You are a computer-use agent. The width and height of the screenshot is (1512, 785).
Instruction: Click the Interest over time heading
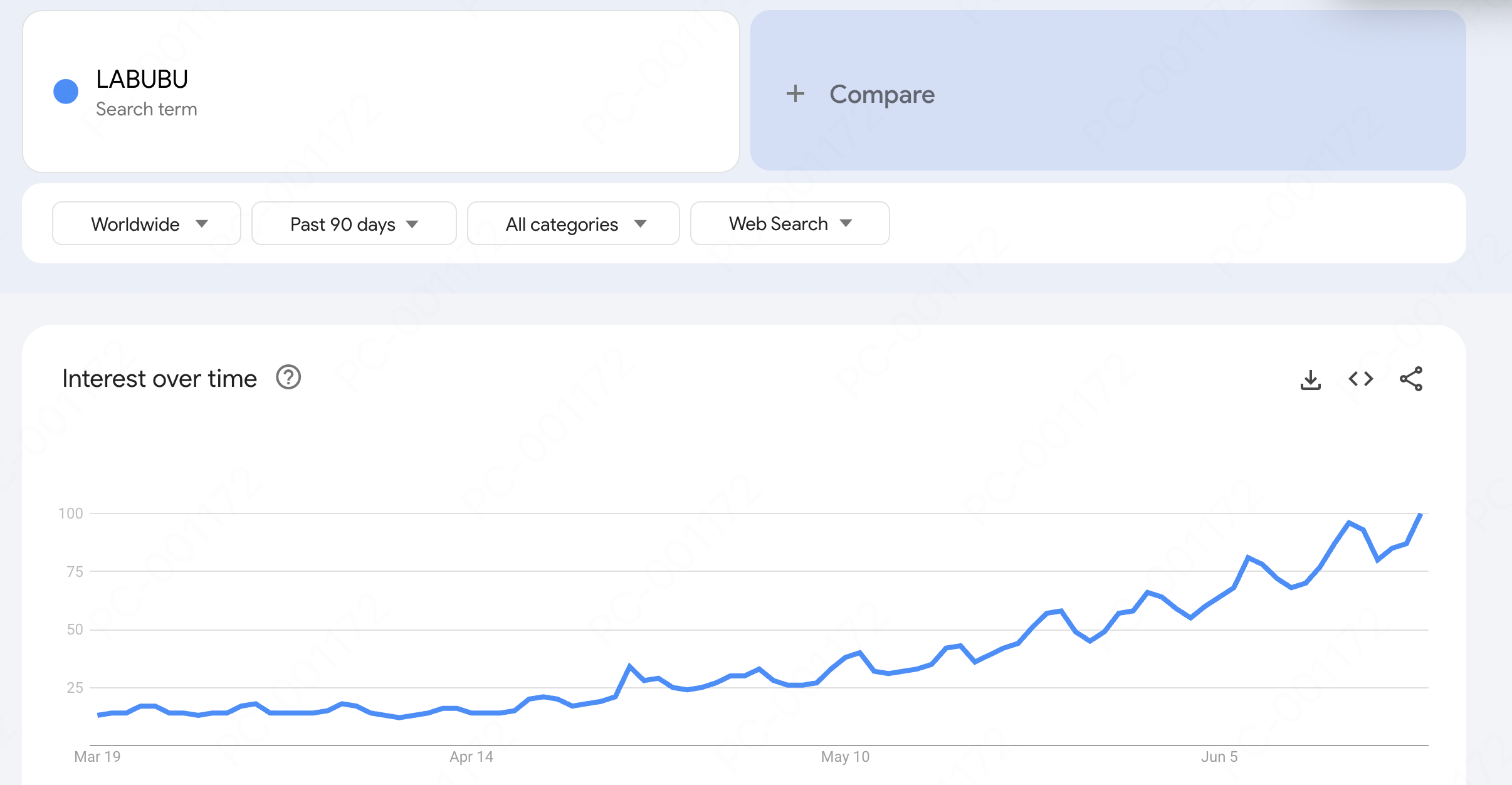pyautogui.click(x=160, y=379)
